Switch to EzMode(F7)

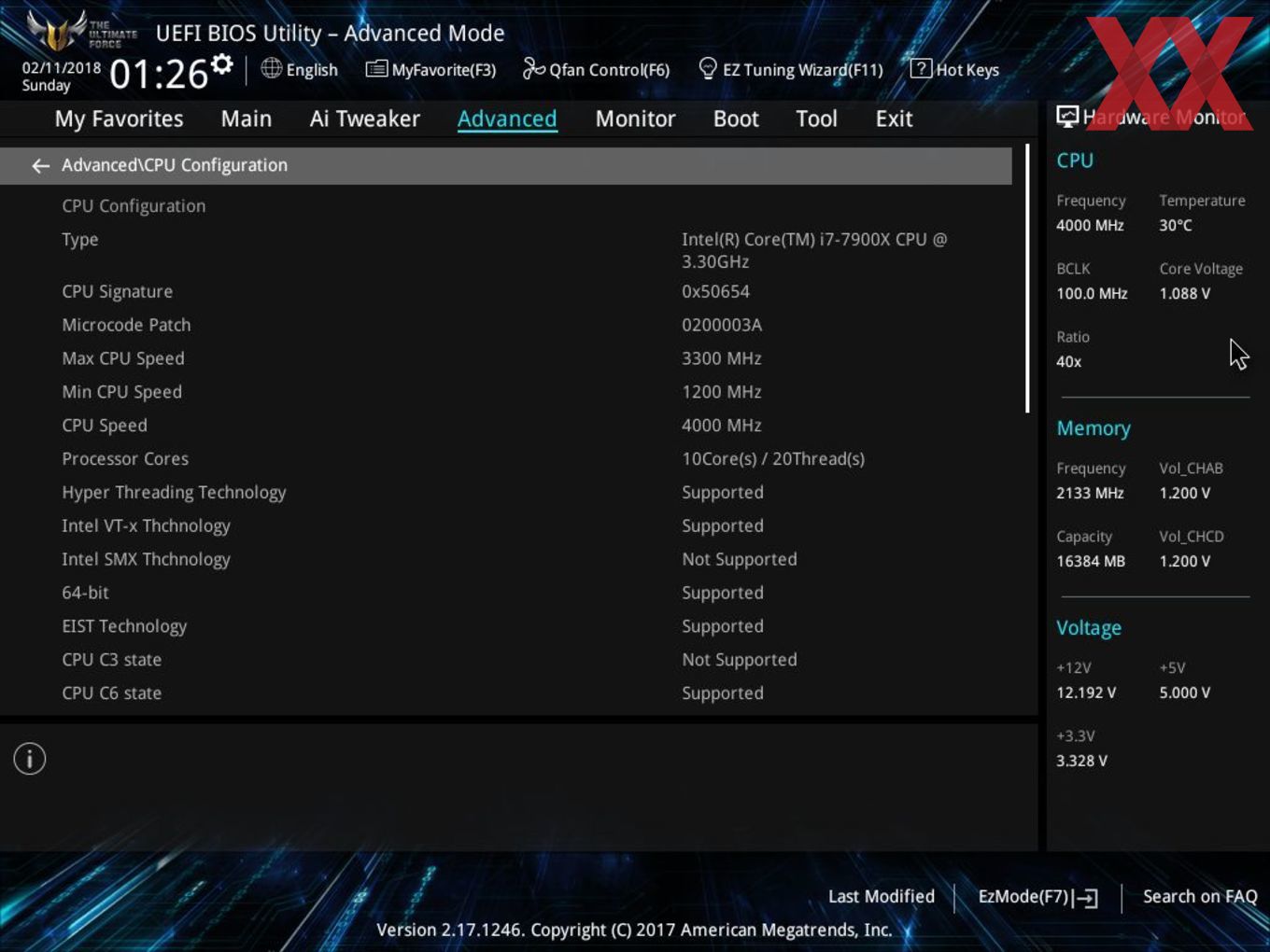point(1037,897)
